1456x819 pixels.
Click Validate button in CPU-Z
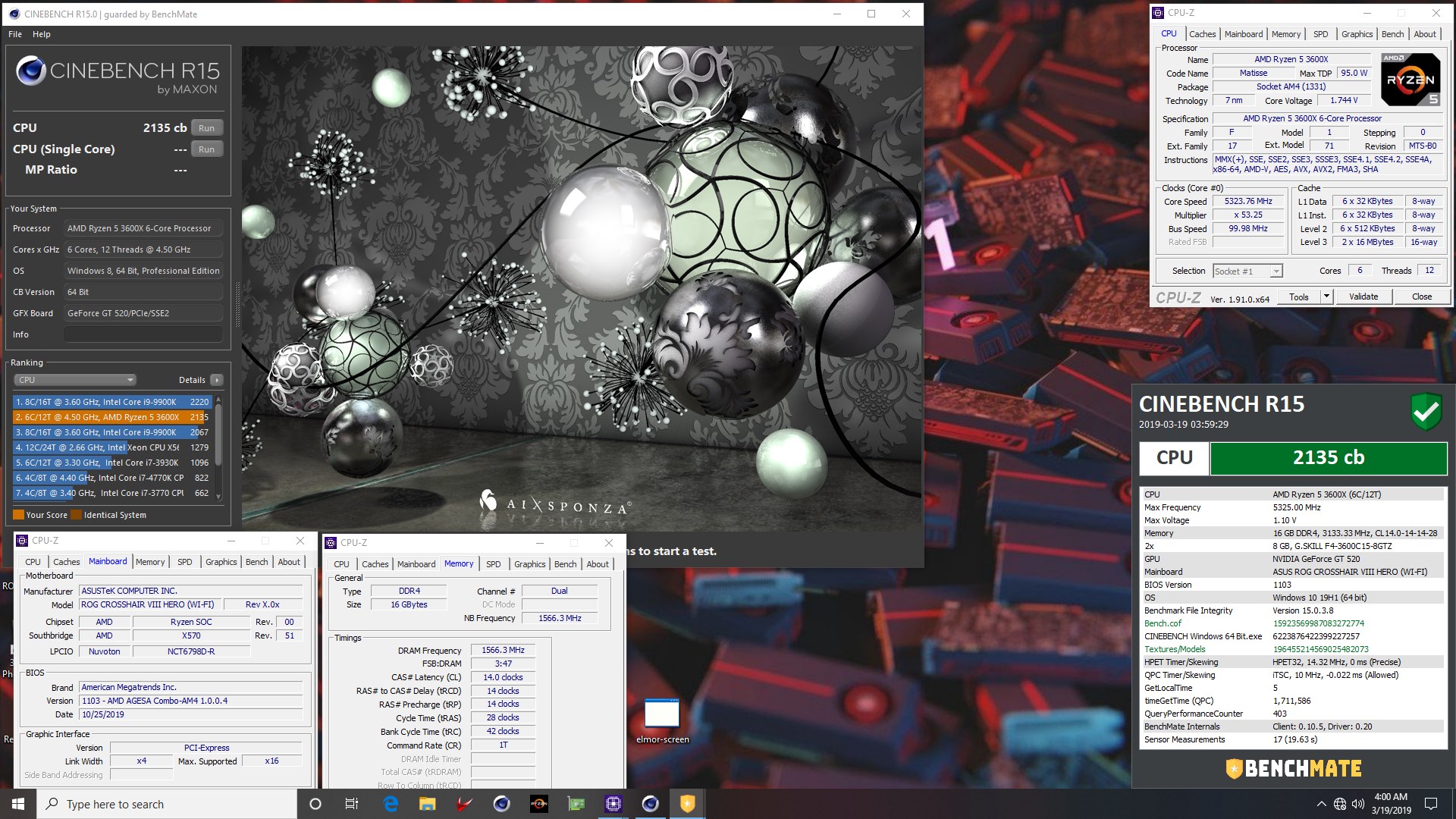1363,297
